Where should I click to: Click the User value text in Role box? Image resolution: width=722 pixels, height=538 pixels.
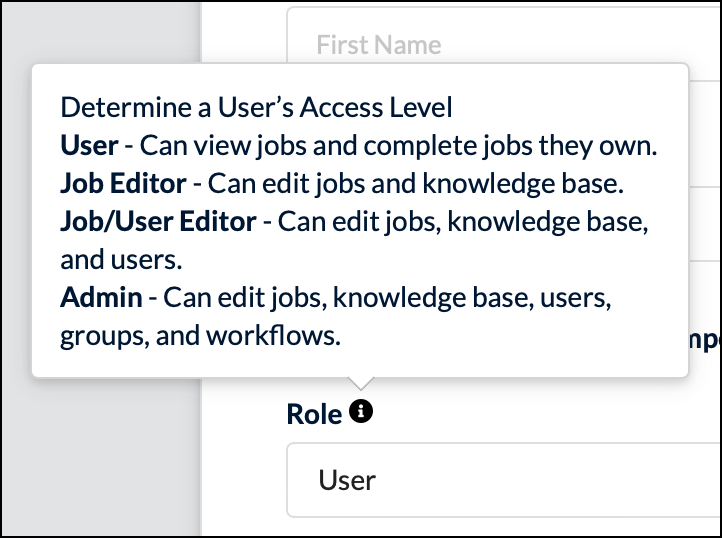pos(347,480)
